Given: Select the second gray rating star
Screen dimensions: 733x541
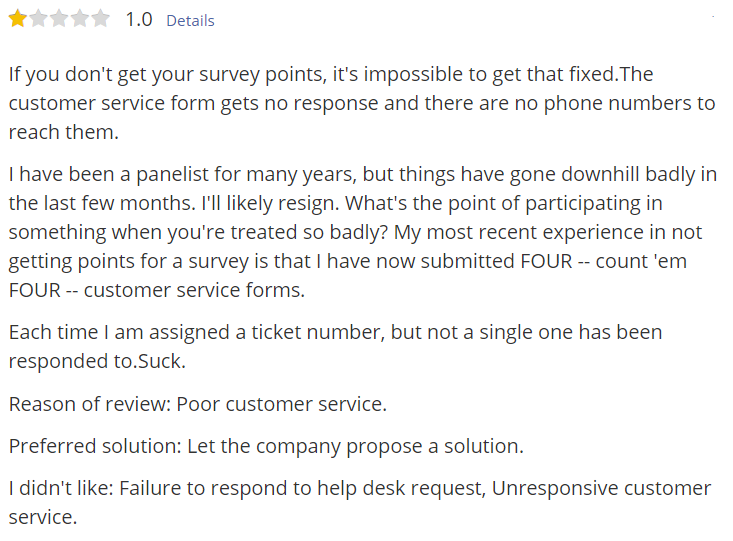Looking at the screenshot, I should click(x=38, y=19).
